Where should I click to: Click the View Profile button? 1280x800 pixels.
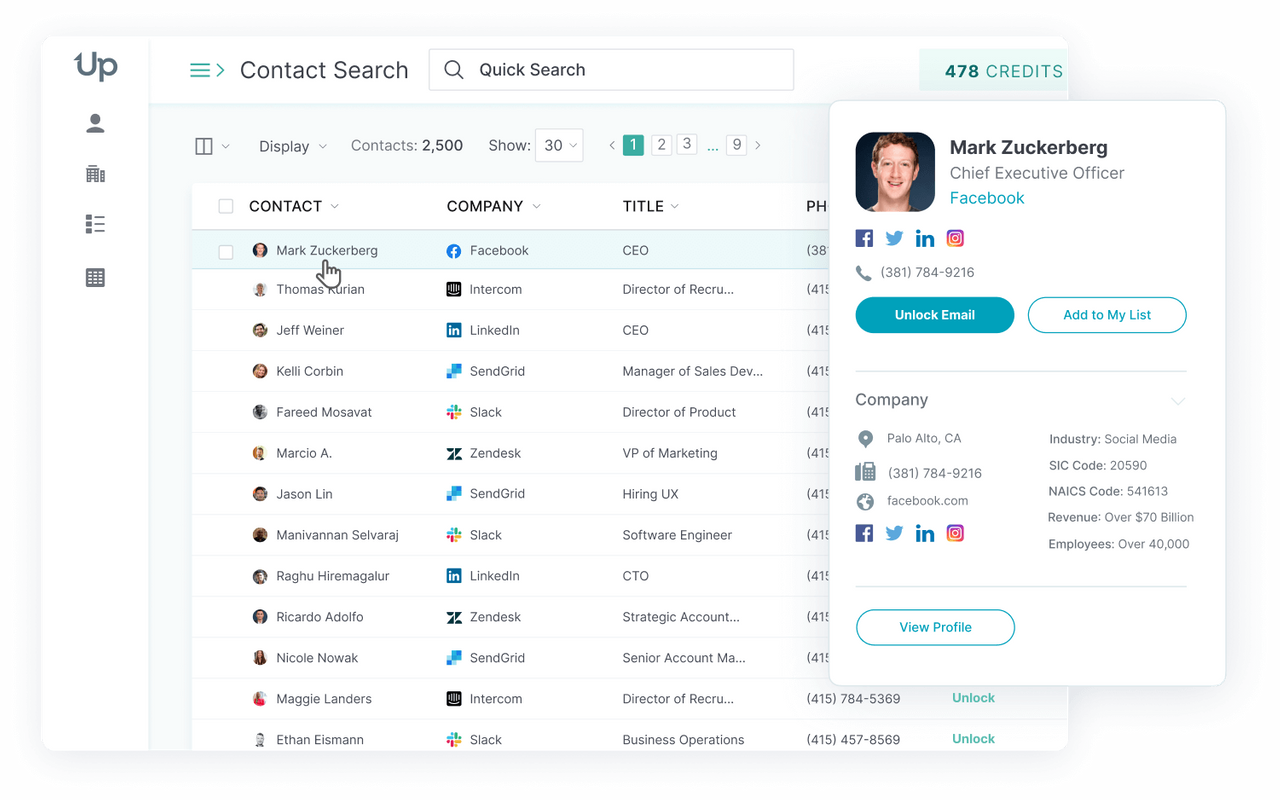pos(935,627)
